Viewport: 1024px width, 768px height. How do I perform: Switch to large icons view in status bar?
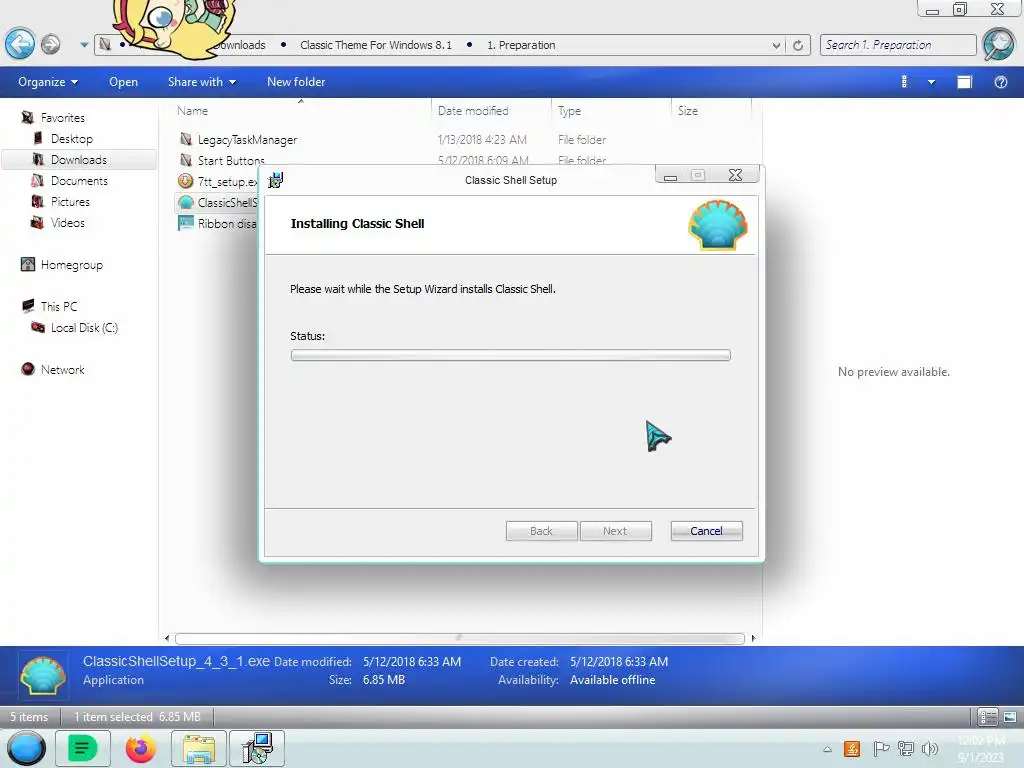[1010, 717]
